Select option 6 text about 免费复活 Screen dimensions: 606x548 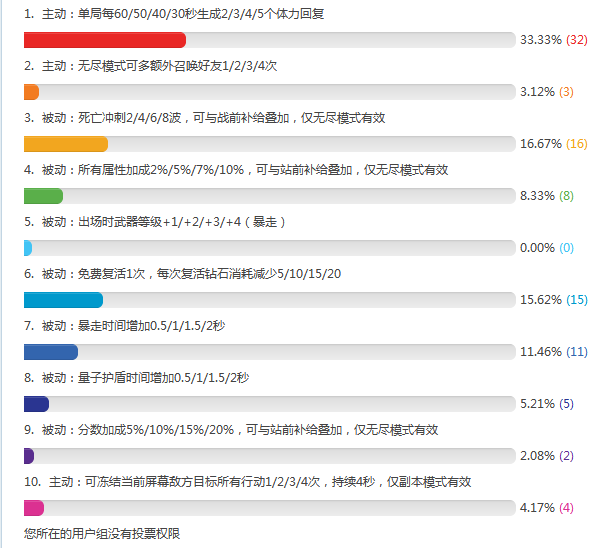click(190, 274)
